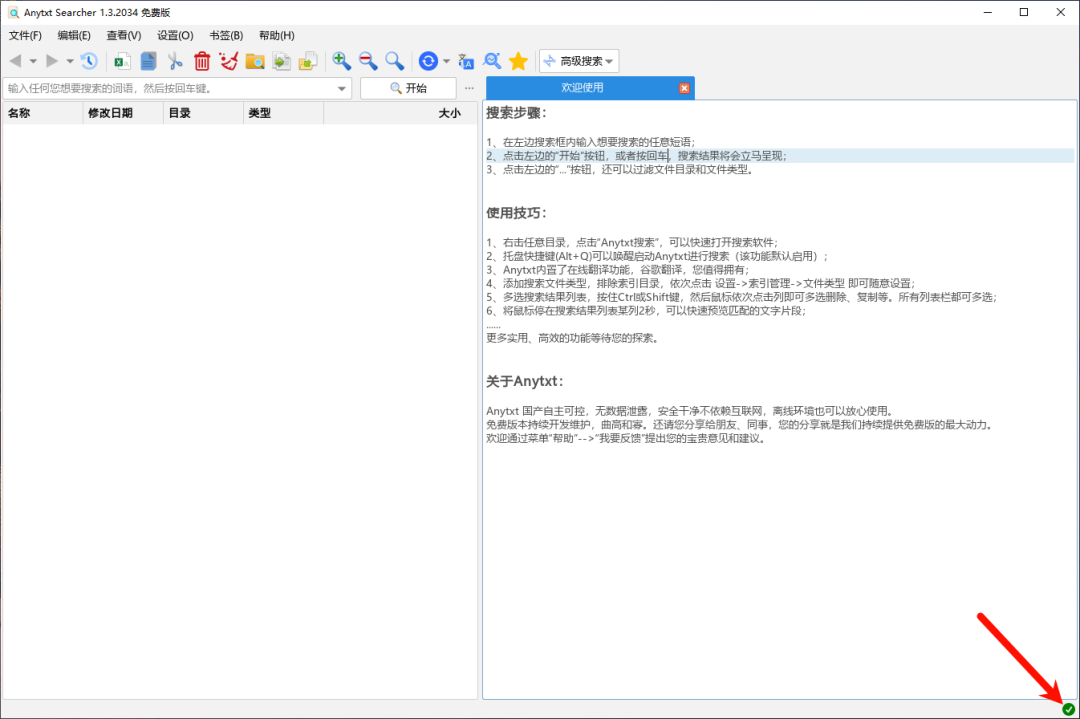Export results to Excel icon

click(x=122, y=61)
